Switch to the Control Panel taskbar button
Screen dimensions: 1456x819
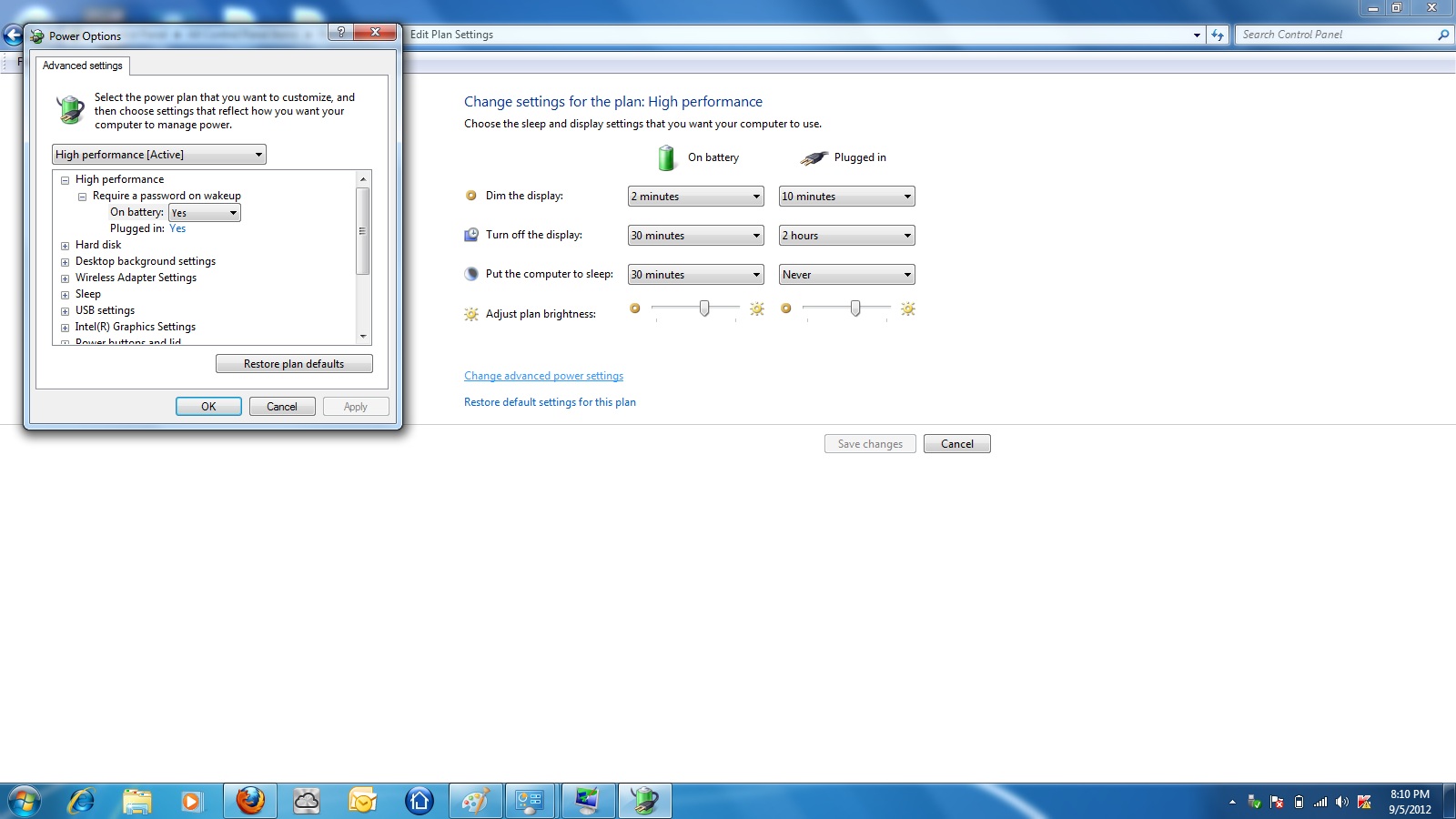click(x=531, y=802)
